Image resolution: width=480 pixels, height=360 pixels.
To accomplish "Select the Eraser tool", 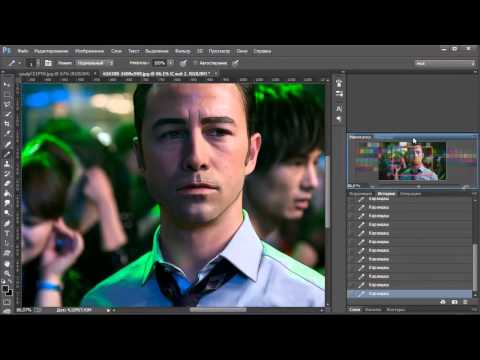I will (x=7, y=184).
